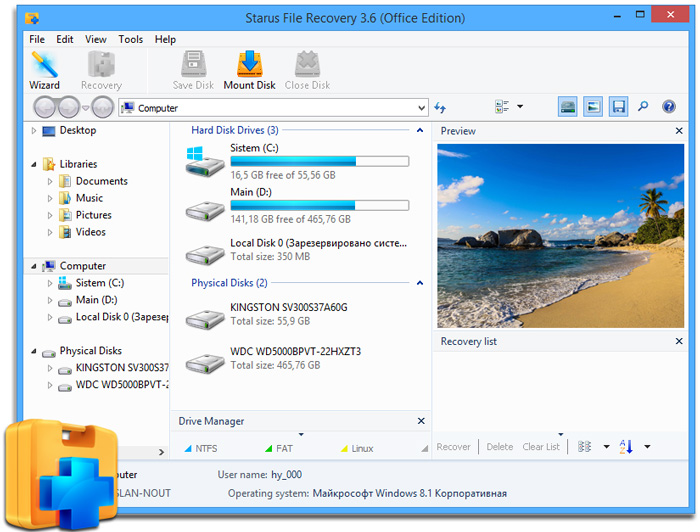Open the search magnifier tool

click(643, 107)
